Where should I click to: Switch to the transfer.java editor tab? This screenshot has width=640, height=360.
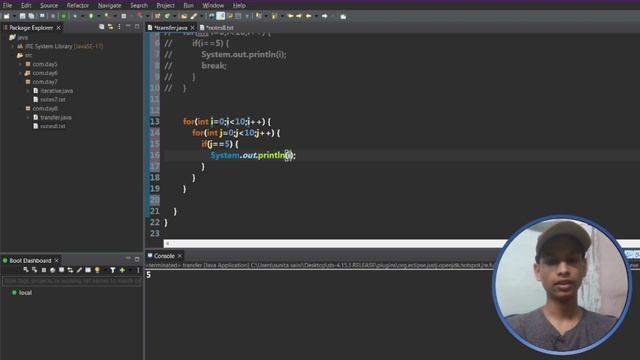(171, 28)
